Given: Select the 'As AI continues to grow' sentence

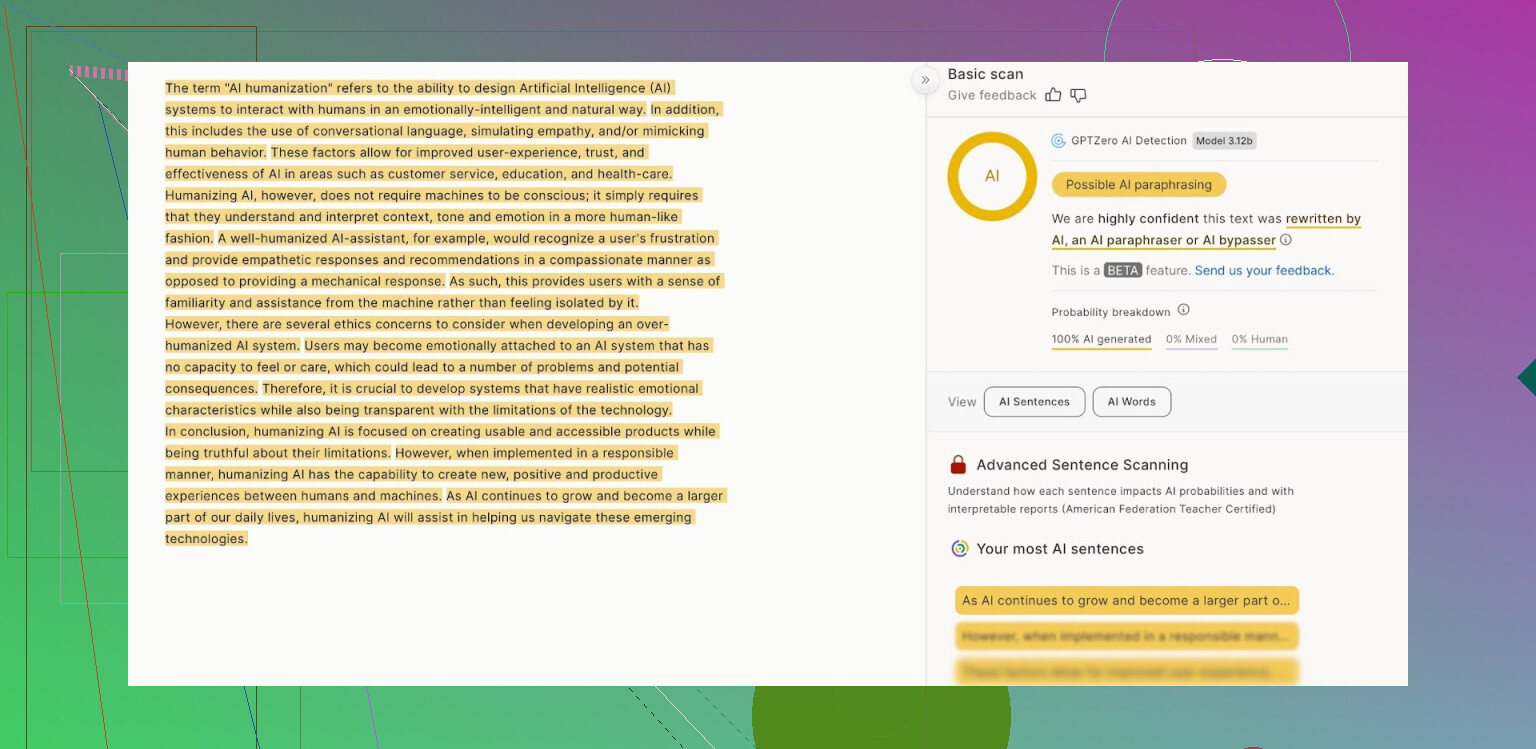Looking at the screenshot, I should (x=1126, y=601).
